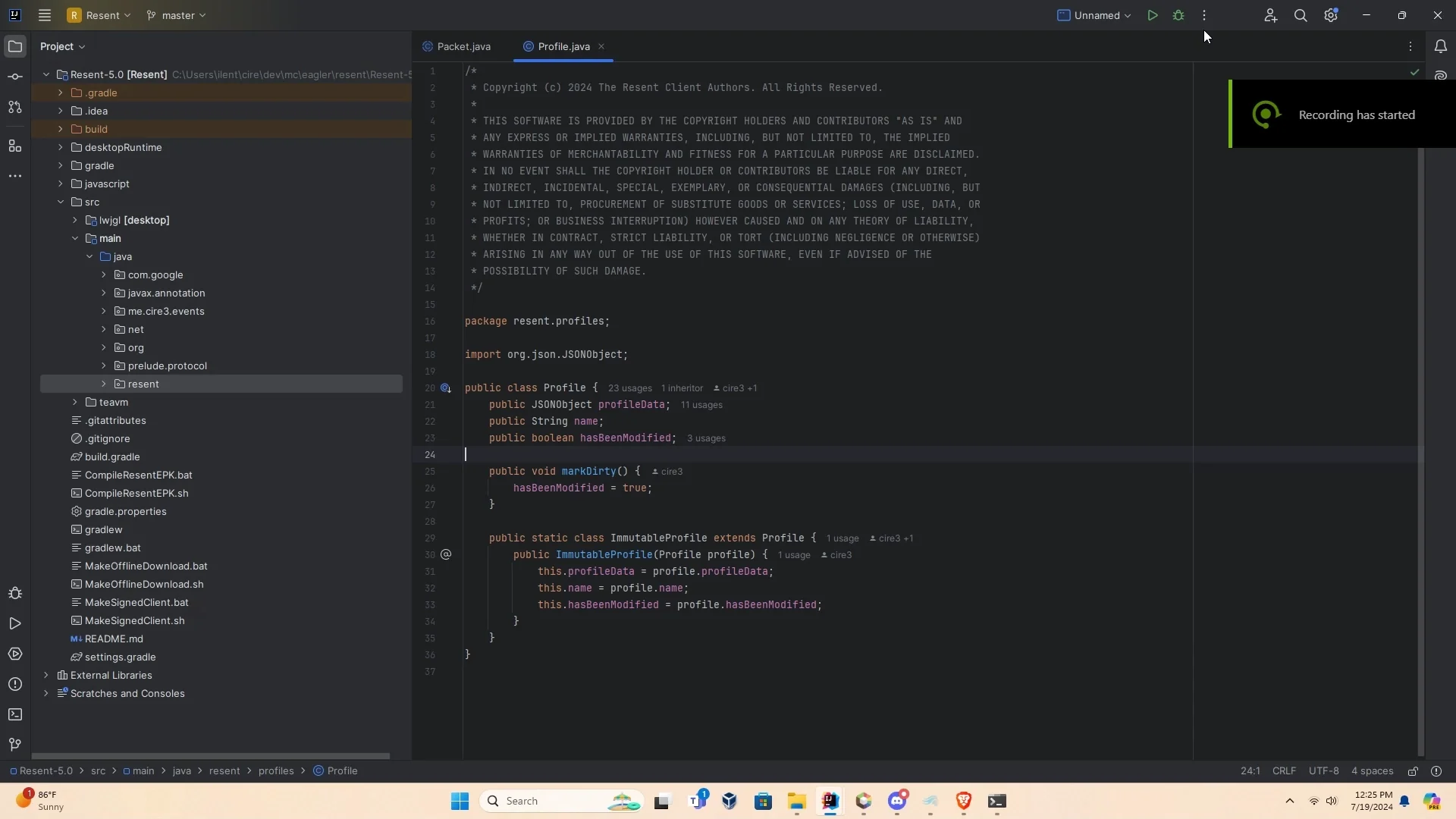Click the green Run button
This screenshot has height=819, width=1456.
(x=1152, y=15)
